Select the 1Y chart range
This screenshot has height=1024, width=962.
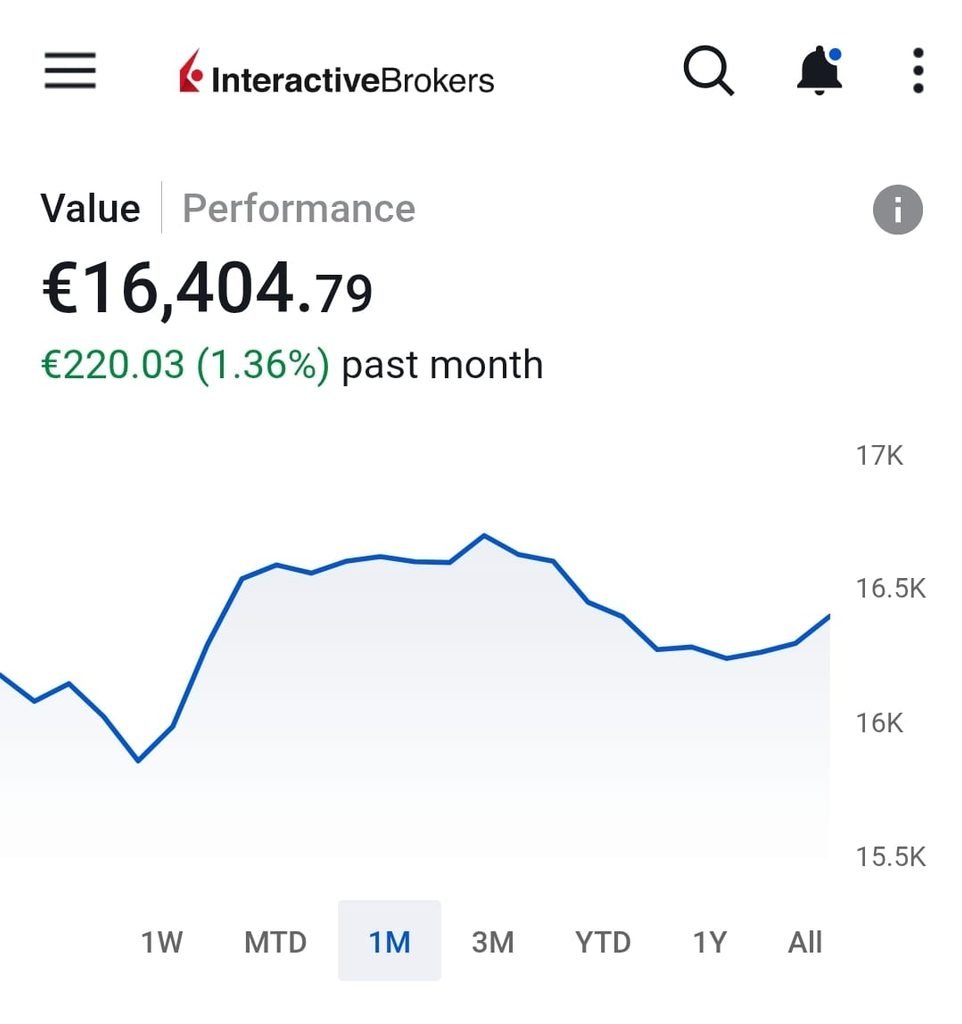click(x=709, y=942)
